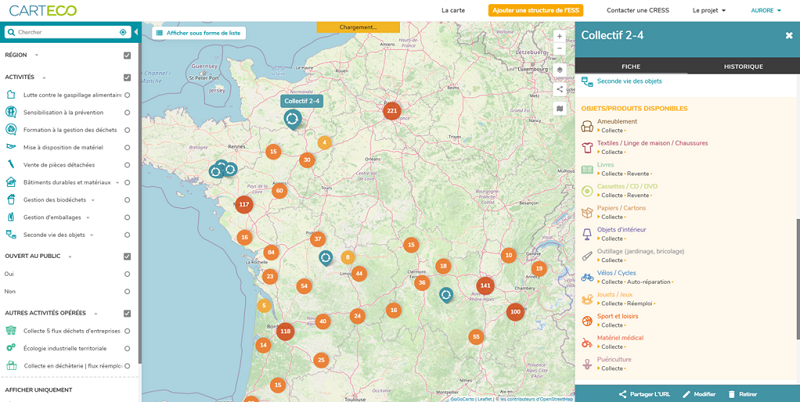Click the map share icon
The height and width of the screenshot is (402, 800).
click(x=559, y=89)
